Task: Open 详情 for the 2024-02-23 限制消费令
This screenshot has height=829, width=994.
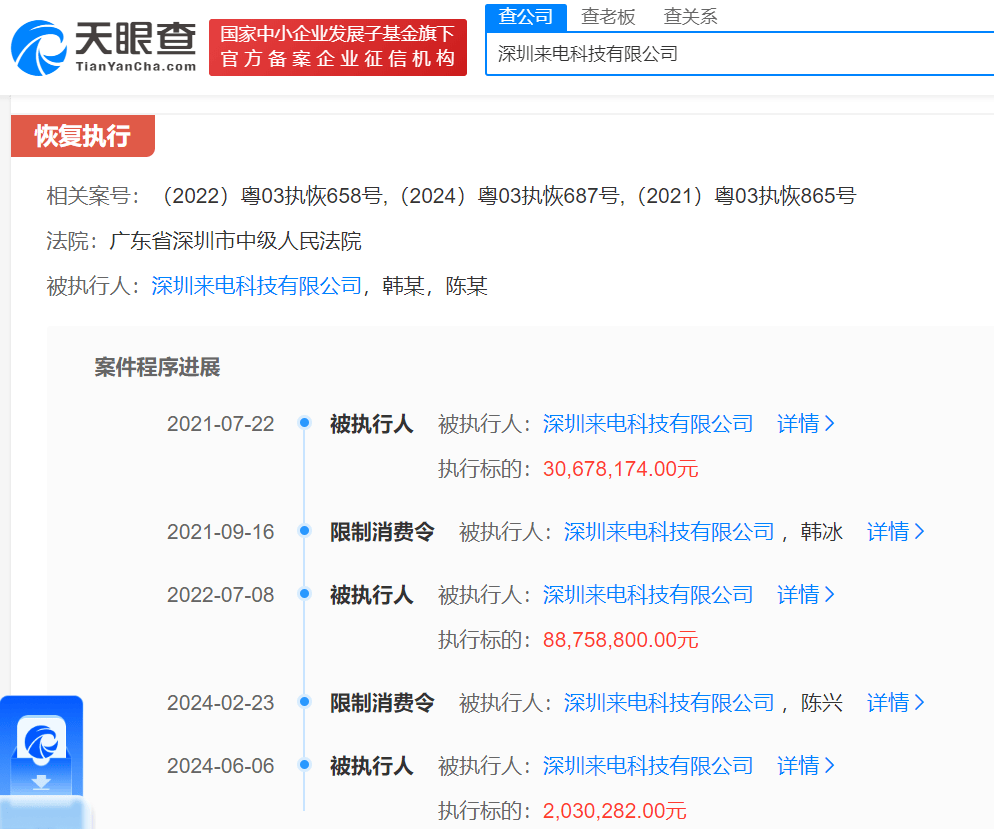Action: (895, 703)
